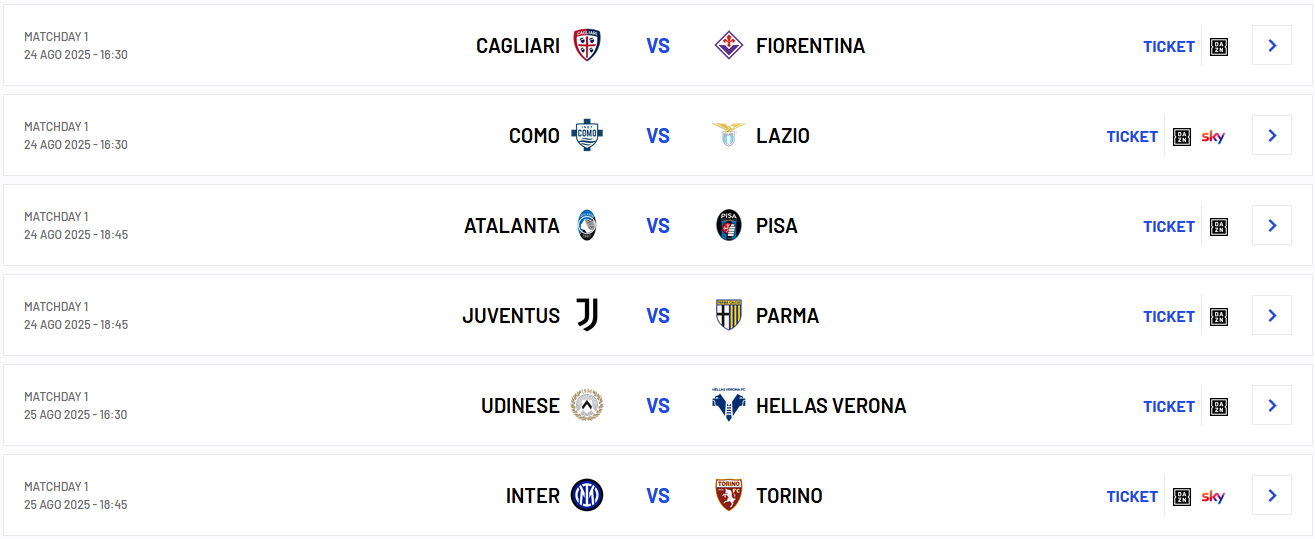Image resolution: width=1315 pixels, height=539 pixels.
Task: Click the Hellas Verona crest
Action: pyautogui.click(x=728, y=405)
